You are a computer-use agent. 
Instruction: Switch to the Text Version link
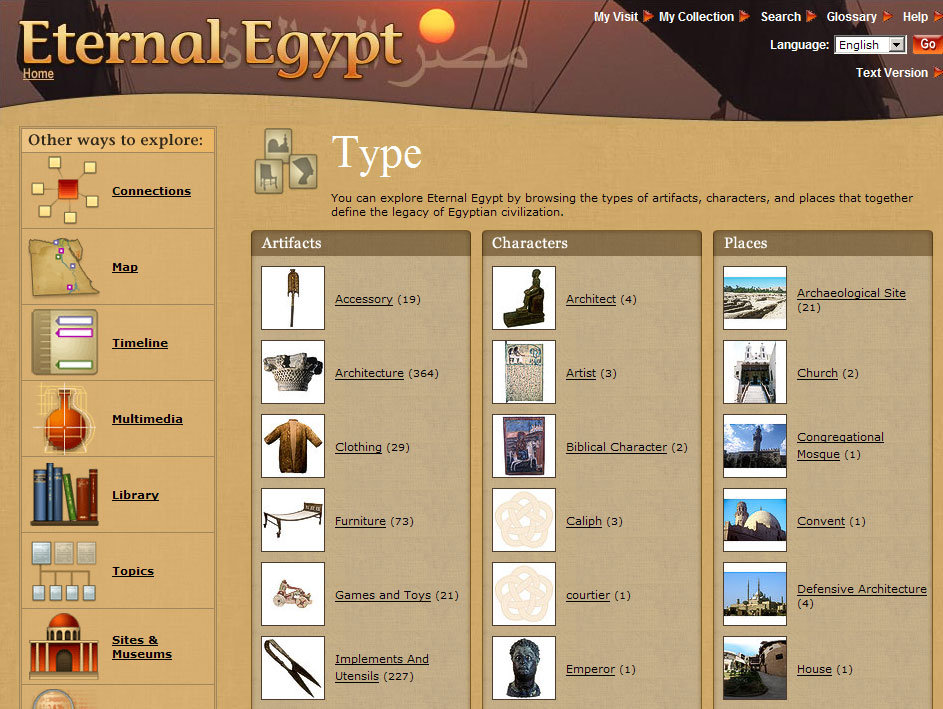[x=891, y=73]
